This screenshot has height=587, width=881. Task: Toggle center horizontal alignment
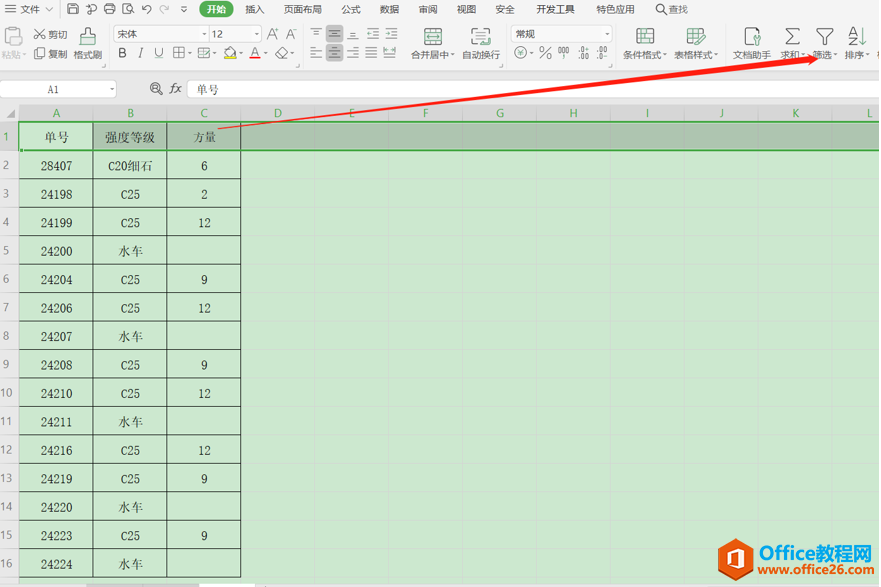[334, 53]
